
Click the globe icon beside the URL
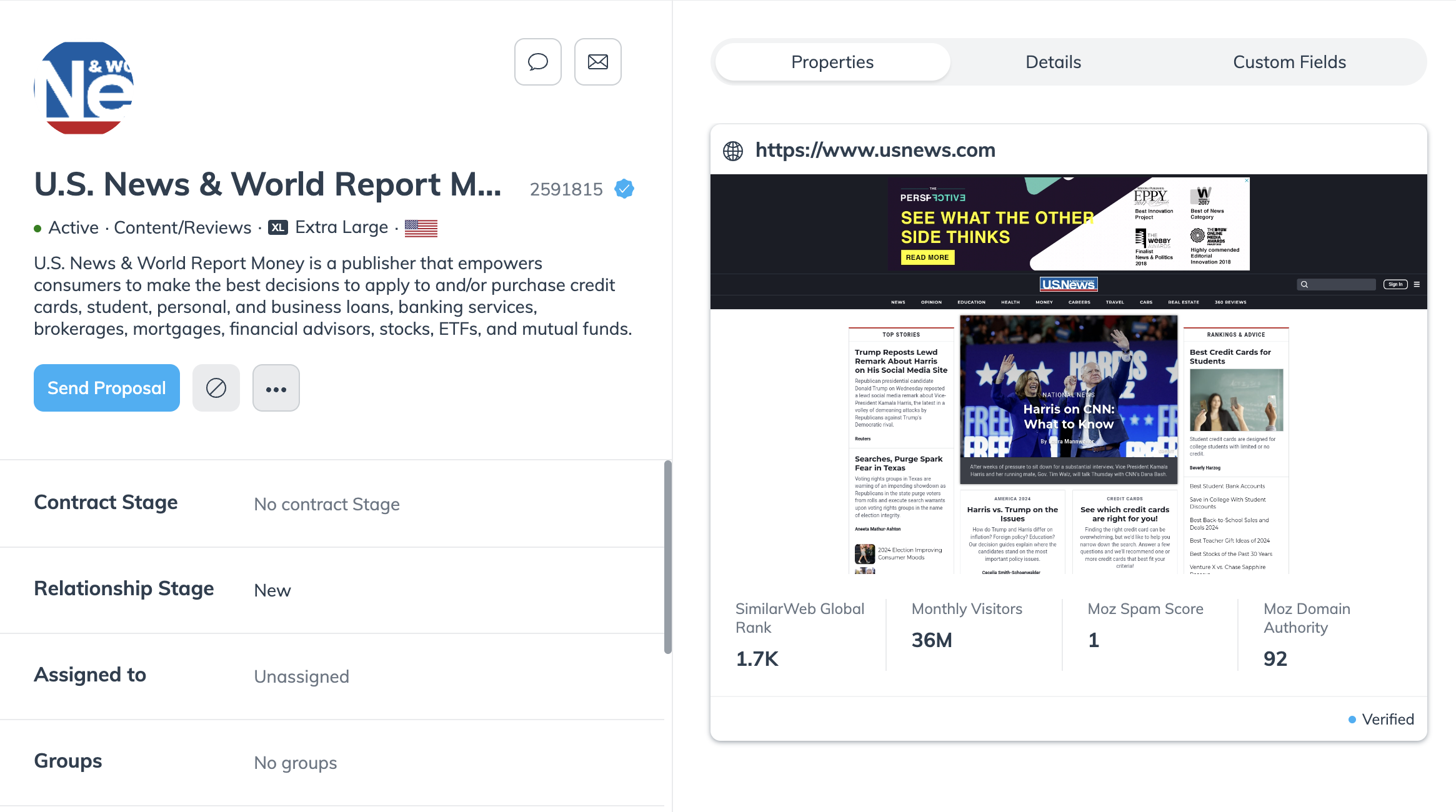pyautogui.click(x=733, y=151)
